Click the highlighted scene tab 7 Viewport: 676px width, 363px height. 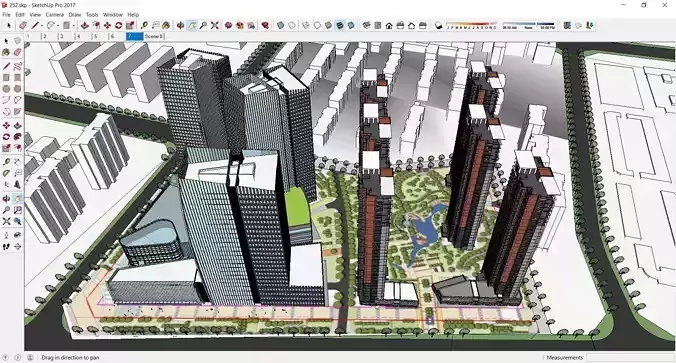coord(135,37)
